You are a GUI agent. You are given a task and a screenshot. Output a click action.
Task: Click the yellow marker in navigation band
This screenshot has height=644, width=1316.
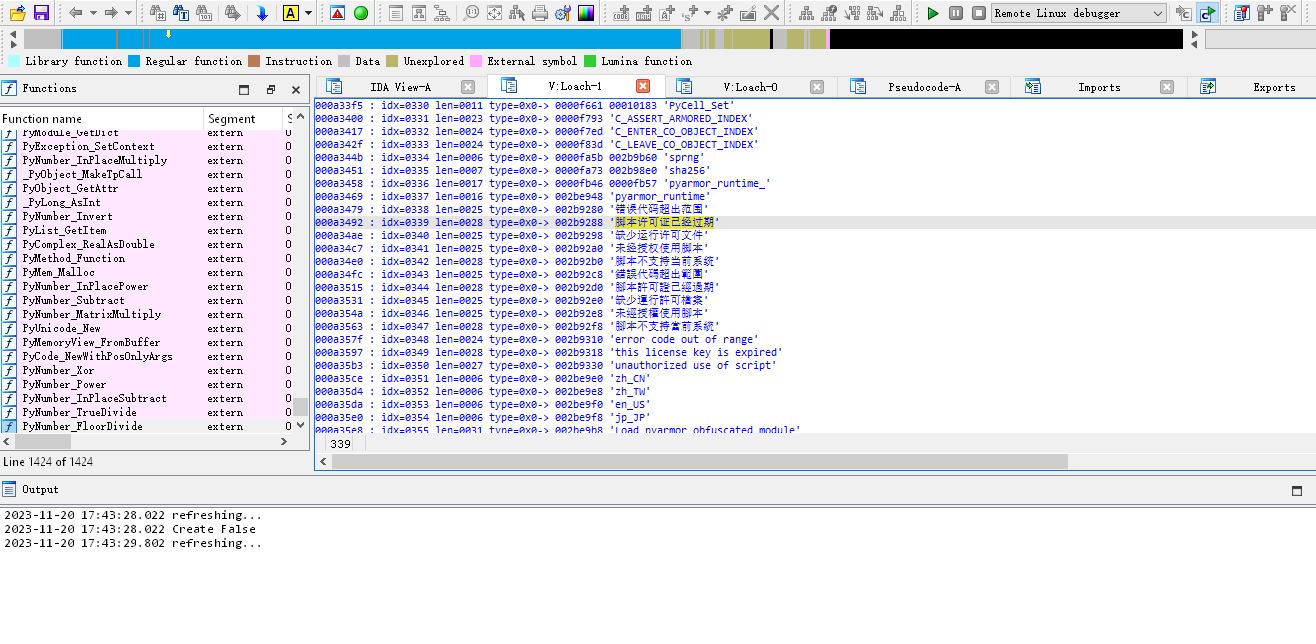168,34
